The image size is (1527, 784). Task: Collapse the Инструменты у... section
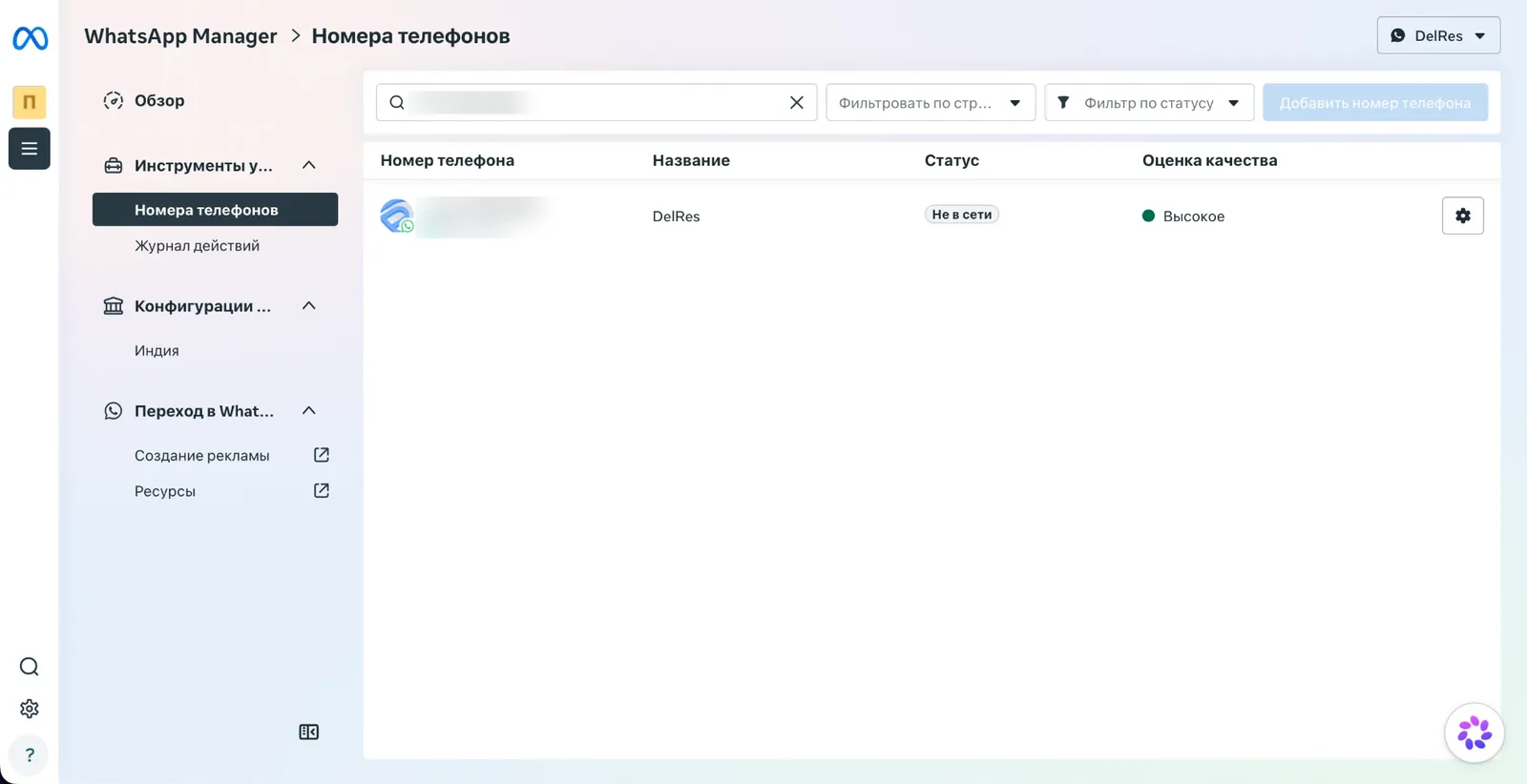pyautogui.click(x=309, y=165)
